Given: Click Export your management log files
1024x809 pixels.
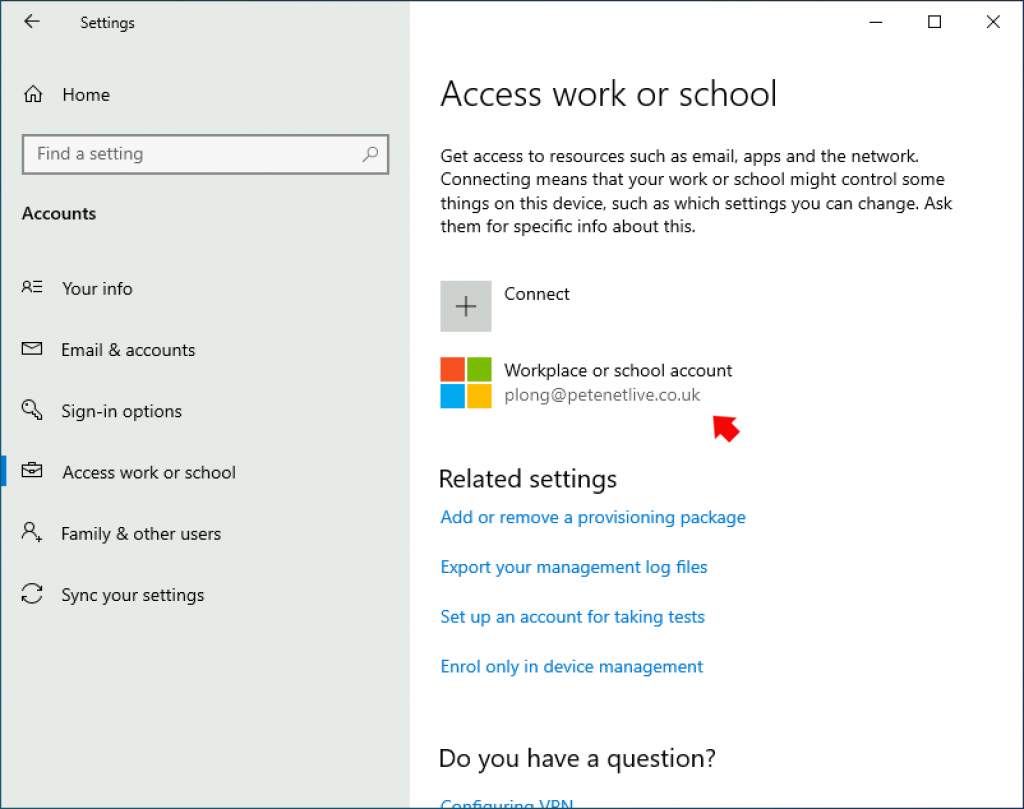Looking at the screenshot, I should pyautogui.click(x=573, y=567).
